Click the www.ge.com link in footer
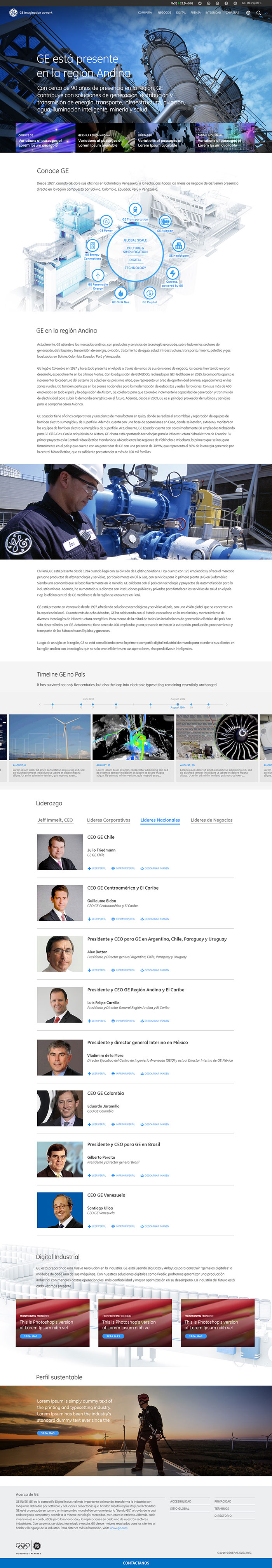This screenshot has width=272, height=1568. click(119, 1528)
